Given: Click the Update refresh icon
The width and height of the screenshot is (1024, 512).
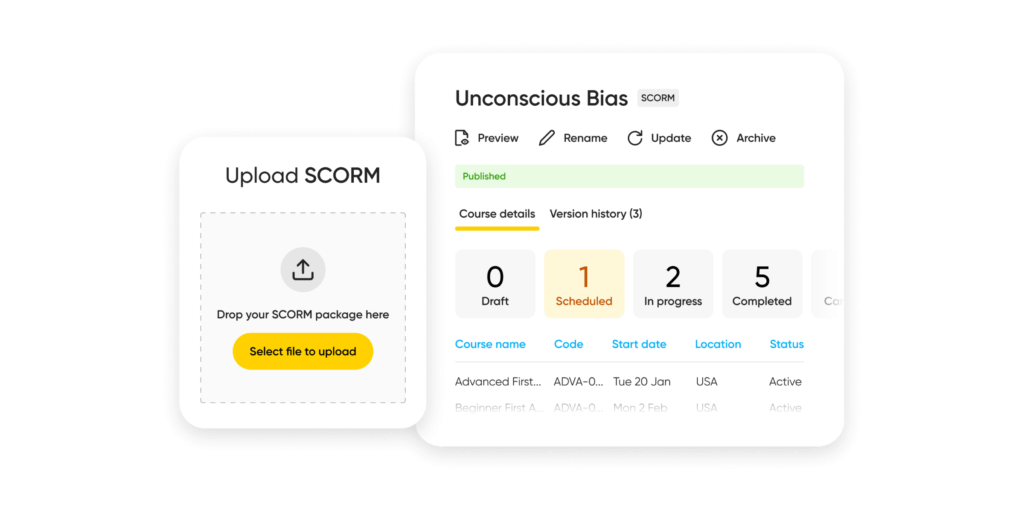Looking at the screenshot, I should click(x=635, y=138).
